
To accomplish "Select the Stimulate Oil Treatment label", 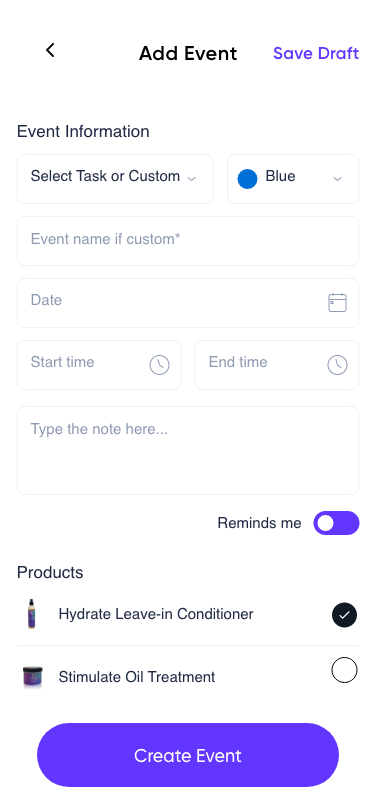I will [137, 677].
